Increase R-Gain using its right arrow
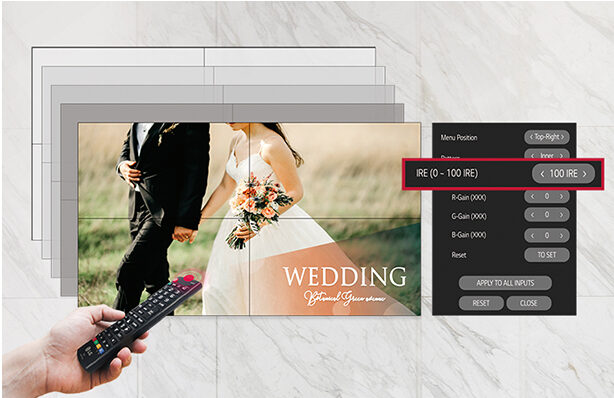The height and width of the screenshot is (398, 614). click(x=562, y=196)
